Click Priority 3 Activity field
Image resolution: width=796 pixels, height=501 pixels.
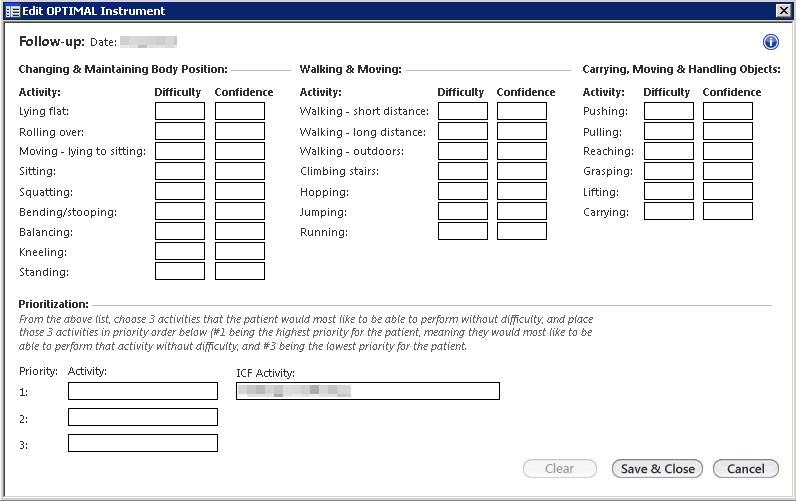(143, 443)
